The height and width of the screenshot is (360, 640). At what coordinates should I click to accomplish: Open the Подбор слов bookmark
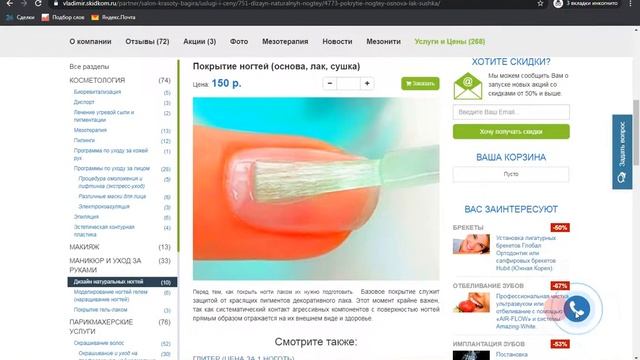coord(63,18)
